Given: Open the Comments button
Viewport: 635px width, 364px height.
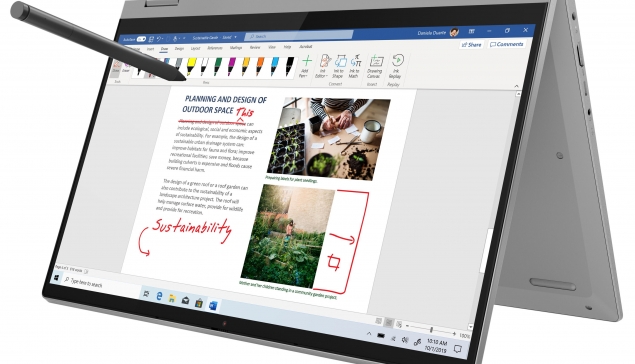Looking at the screenshot, I should pyautogui.click(x=507, y=44).
